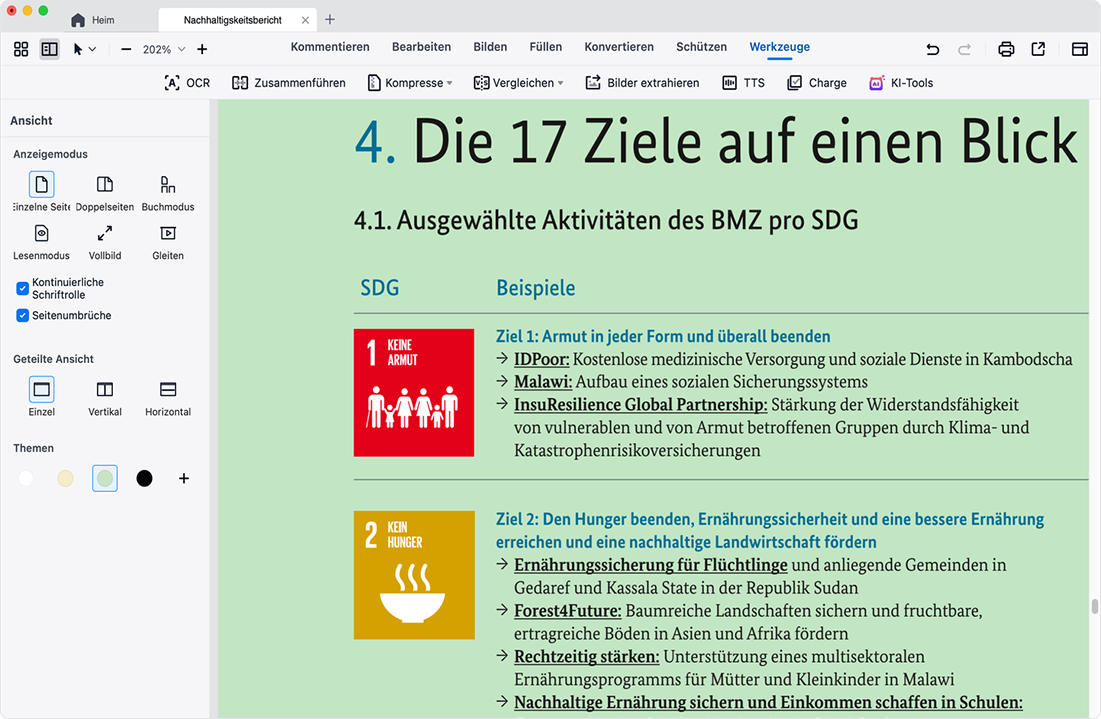The height and width of the screenshot is (719, 1101).
Task: Open the Vergleichen dropdown menu
Action: point(518,83)
